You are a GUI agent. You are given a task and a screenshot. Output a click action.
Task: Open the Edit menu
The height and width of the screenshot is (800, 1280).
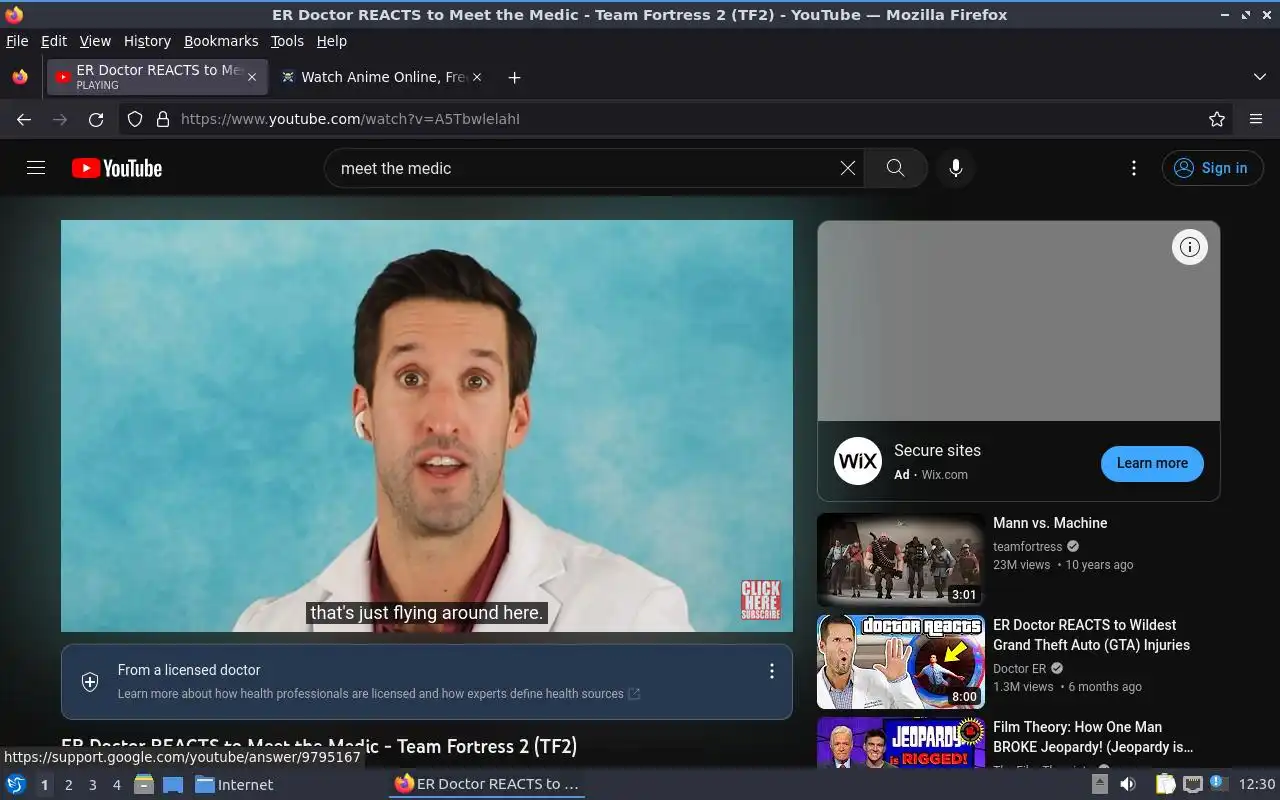click(54, 41)
